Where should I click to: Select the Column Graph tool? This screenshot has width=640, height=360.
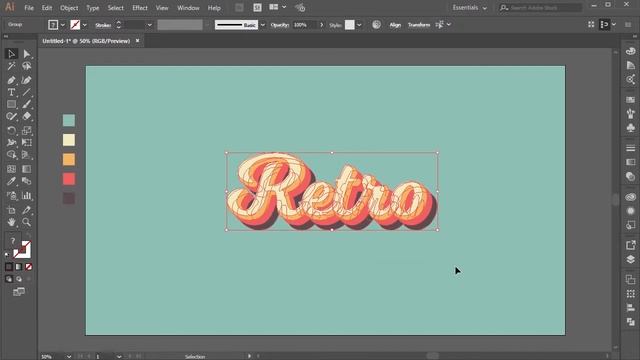pos(27,196)
